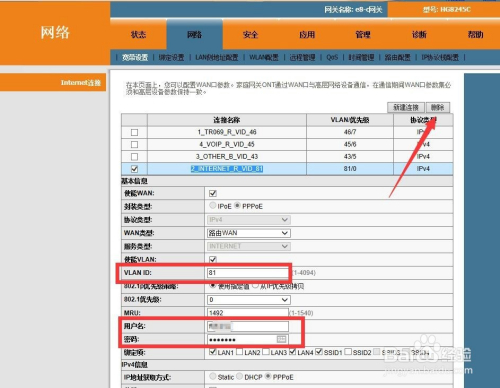Viewport: 500px width, 388px height.
Task: Click the MRU input field
Action: 248,313
